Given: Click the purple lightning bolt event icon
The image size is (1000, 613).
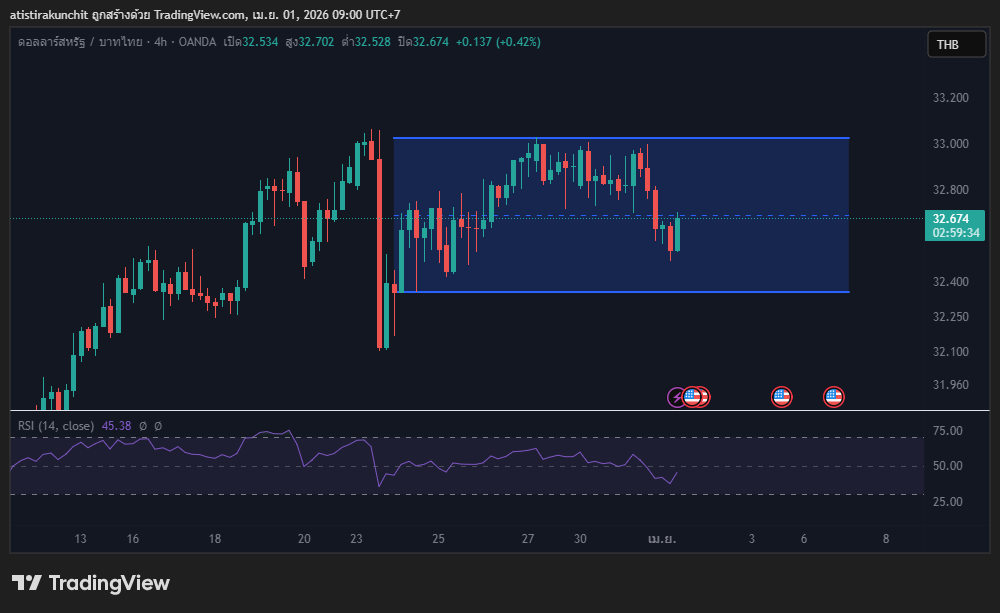Looking at the screenshot, I should [x=677, y=397].
